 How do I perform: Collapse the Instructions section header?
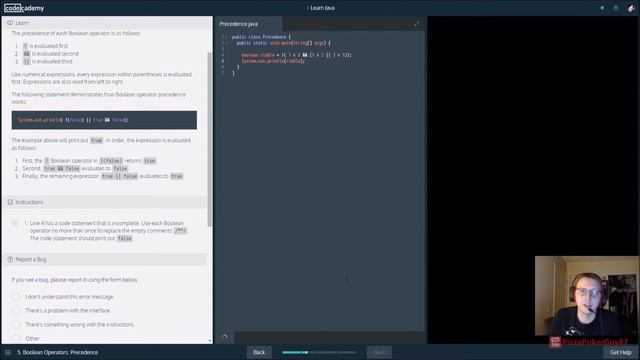(x=105, y=202)
